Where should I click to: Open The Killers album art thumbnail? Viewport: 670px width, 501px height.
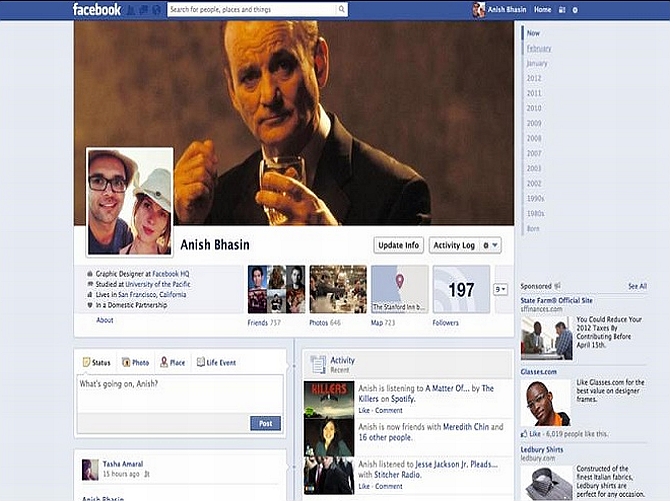[x=329, y=400]
